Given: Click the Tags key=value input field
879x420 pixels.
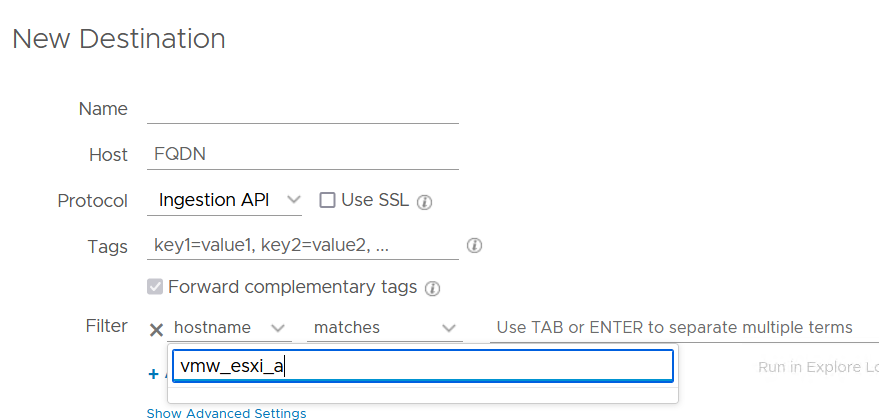Looking at the screenshot, I should click(x=302, y=246).
